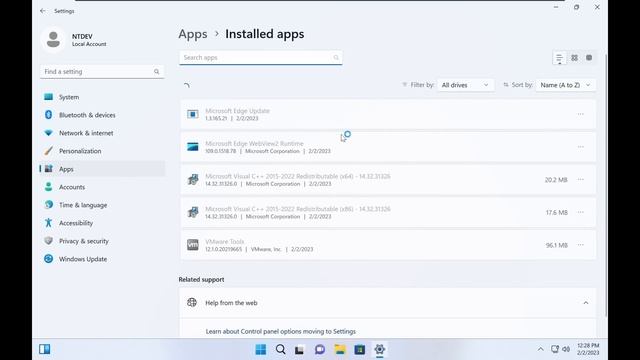Click the Microsoft Edge Update app icon
Viewport: 640px width, 360px height.
pyautogui.click(x=193, y=114)
